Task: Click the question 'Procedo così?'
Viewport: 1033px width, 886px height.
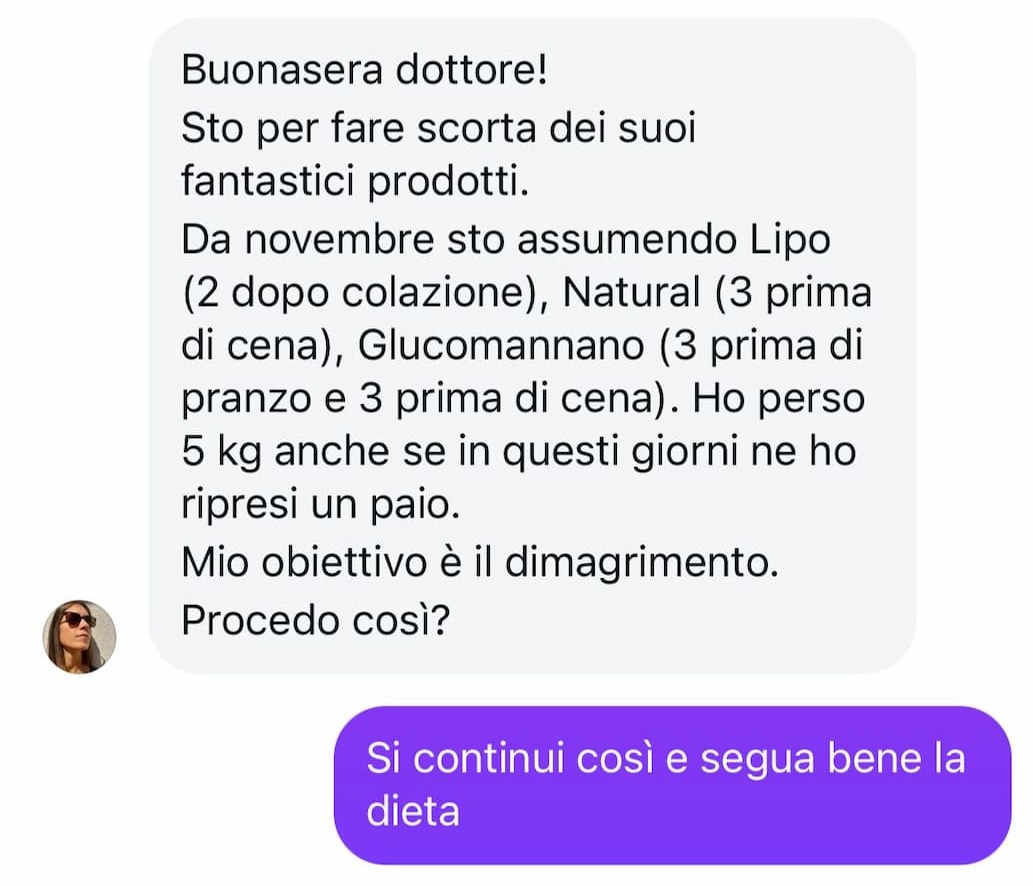Action: click(x=316, y=621)
